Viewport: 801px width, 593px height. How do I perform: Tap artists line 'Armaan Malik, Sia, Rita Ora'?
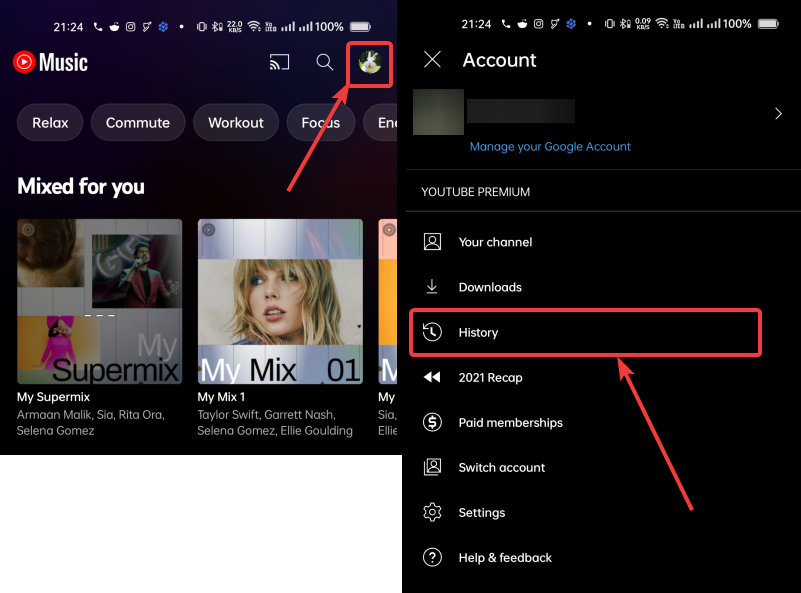(90, 415)
